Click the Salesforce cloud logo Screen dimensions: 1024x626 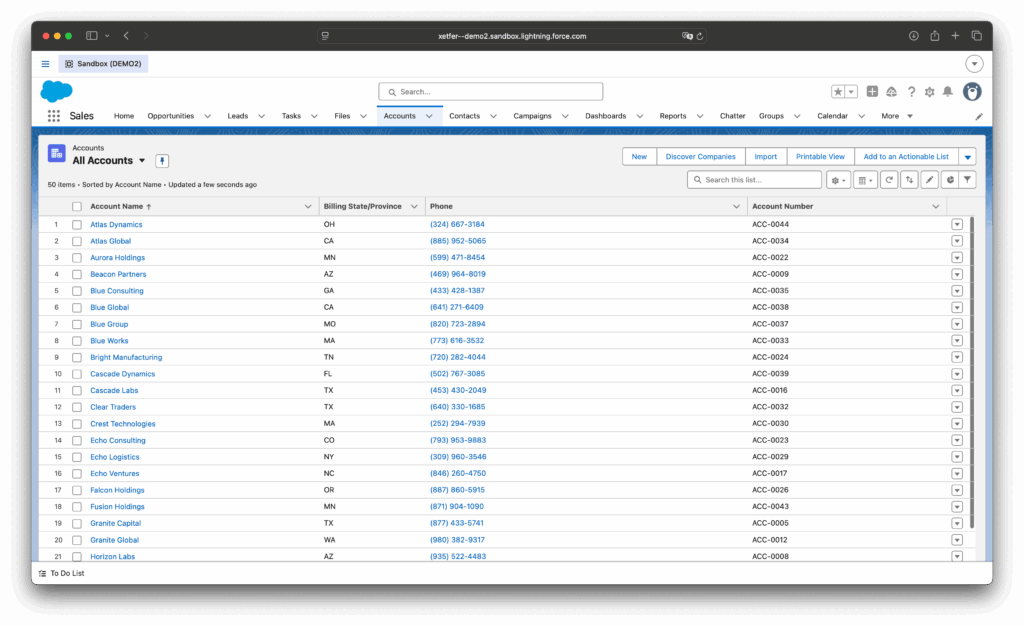(x=56, y=91)
